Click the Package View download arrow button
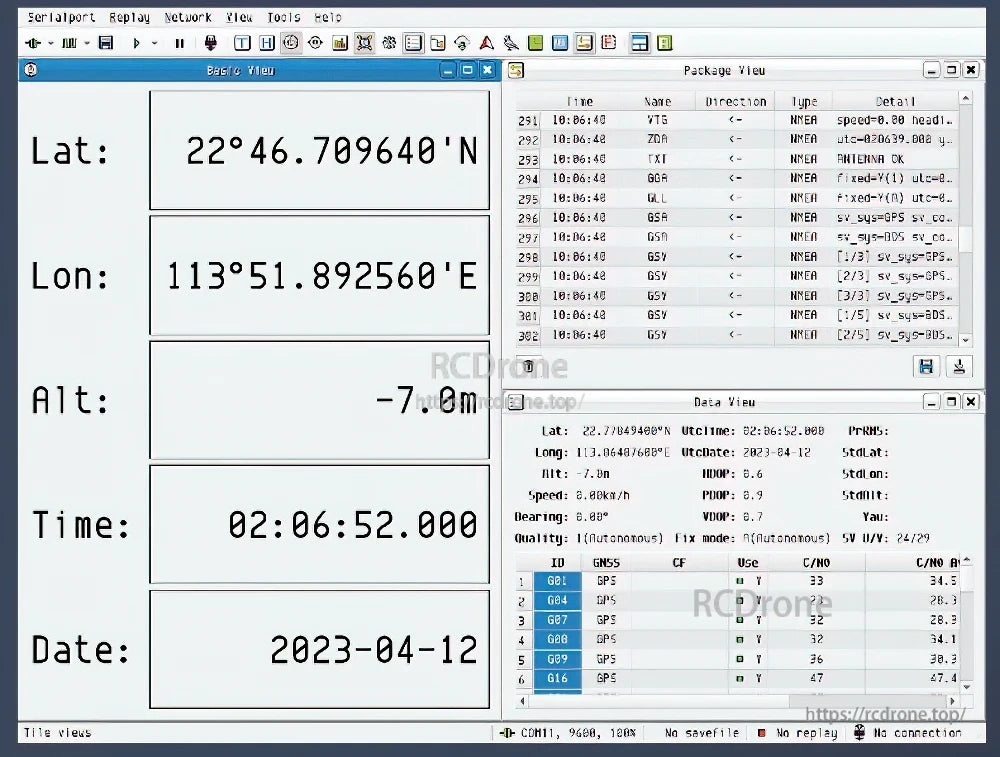1000x757 pixels. pos(959,367)
